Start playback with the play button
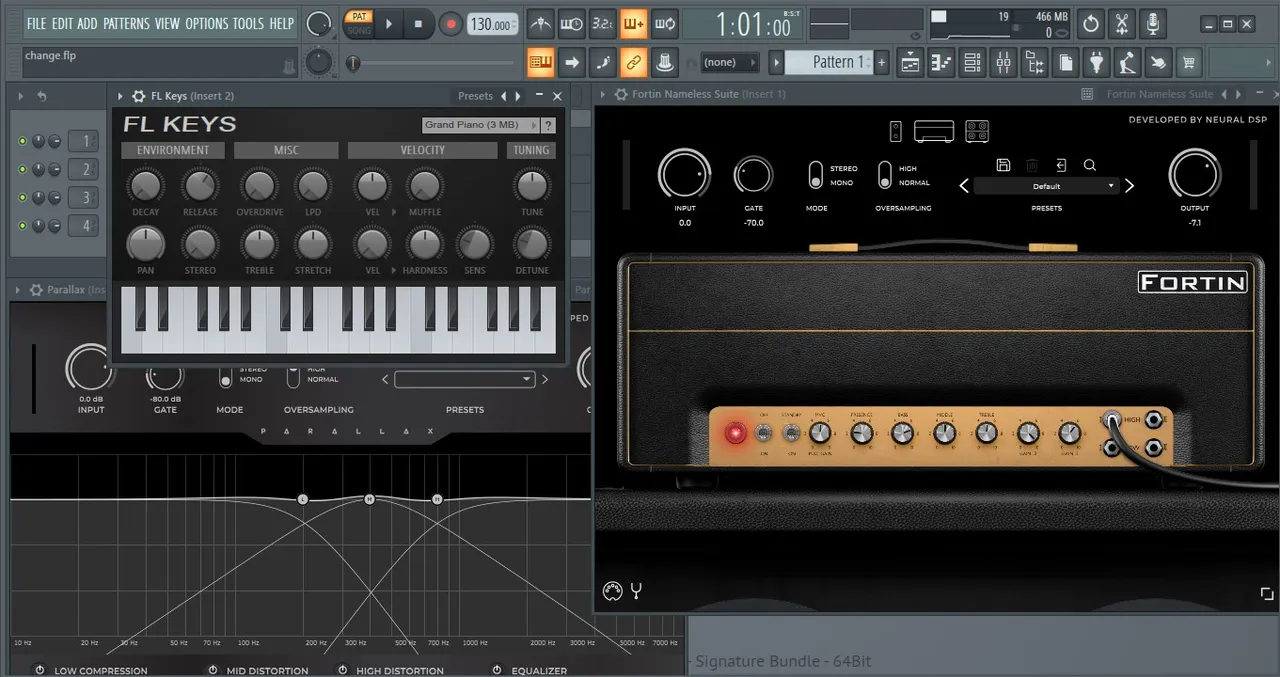Image resolution: width=1280 pixels, height=677 pixels. 389,23
